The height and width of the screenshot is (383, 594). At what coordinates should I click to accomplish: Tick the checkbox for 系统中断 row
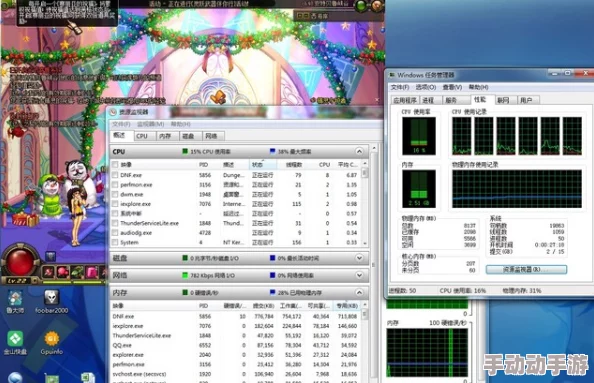pyautogui.click(x=115, y=213)
